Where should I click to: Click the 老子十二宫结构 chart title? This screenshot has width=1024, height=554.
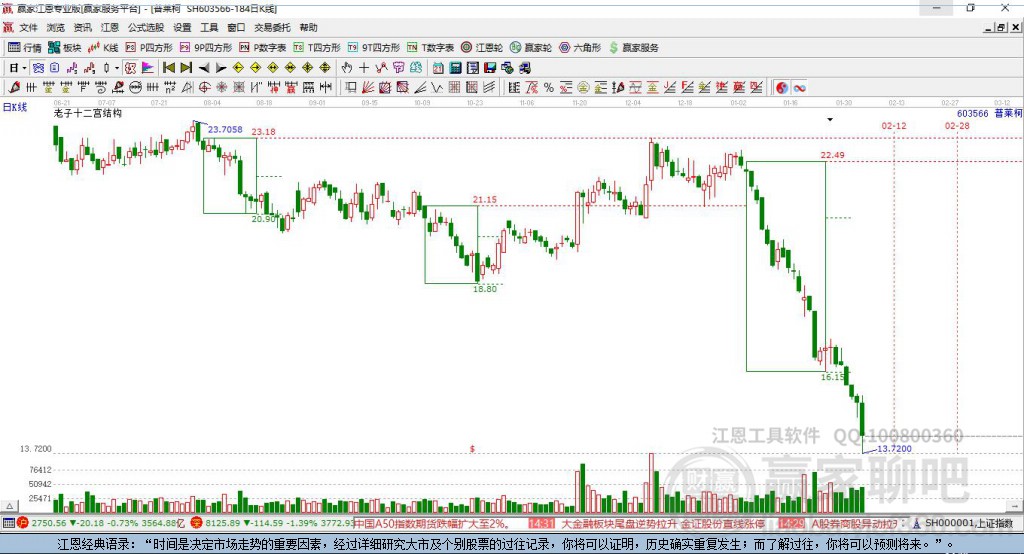pos(88,113)
